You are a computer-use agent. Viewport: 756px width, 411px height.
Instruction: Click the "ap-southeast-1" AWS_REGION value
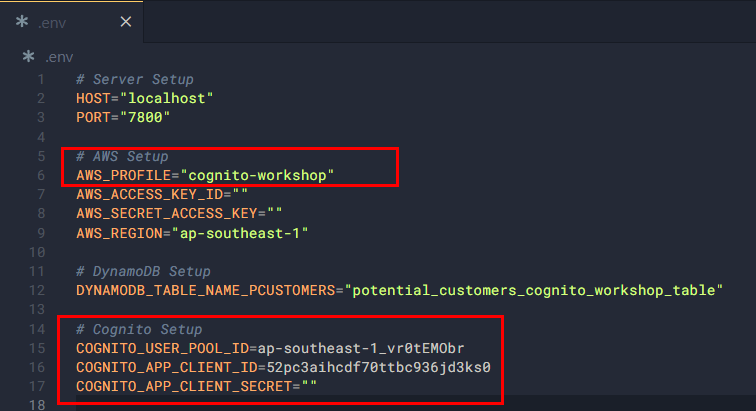238,232
